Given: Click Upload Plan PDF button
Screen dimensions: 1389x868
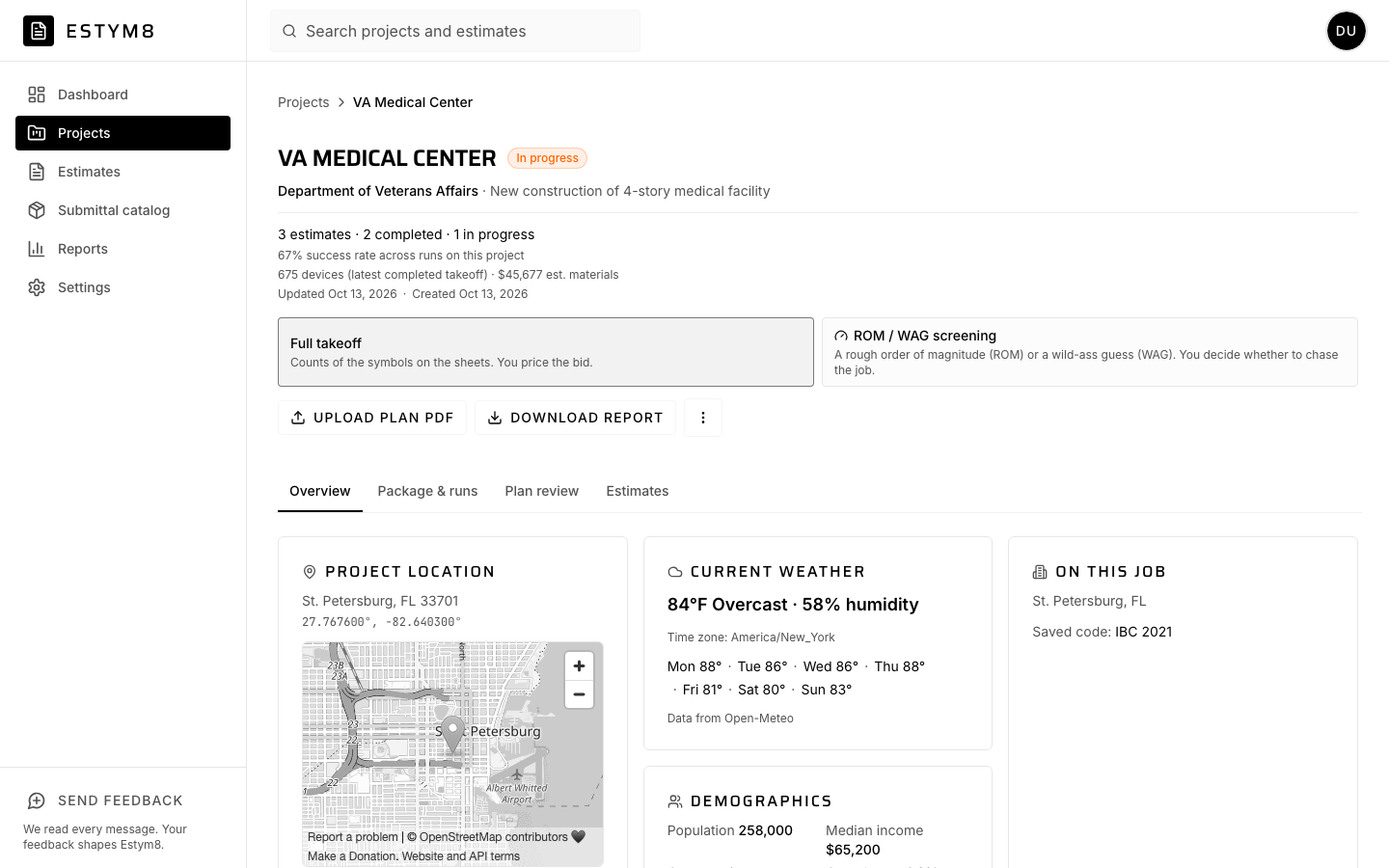Looking at the screenshot, I should tap(372, 418).
